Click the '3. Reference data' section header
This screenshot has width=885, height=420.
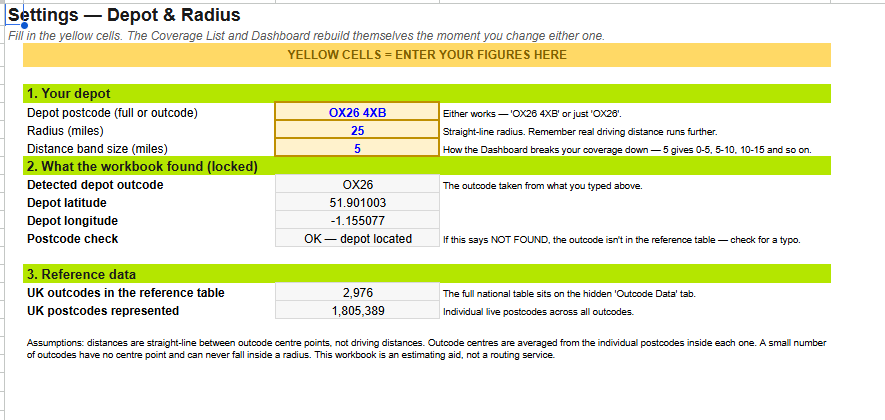427,274
